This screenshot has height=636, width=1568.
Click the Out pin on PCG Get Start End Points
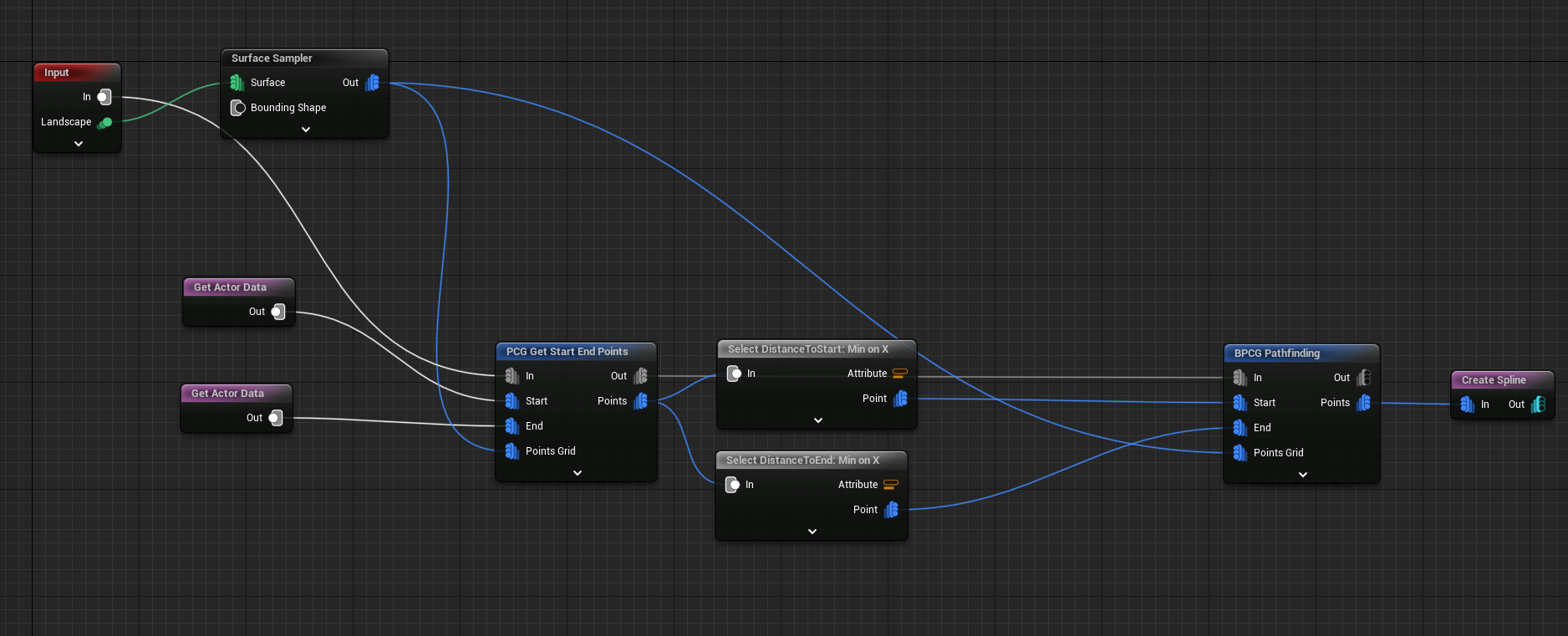coord(640,376)
